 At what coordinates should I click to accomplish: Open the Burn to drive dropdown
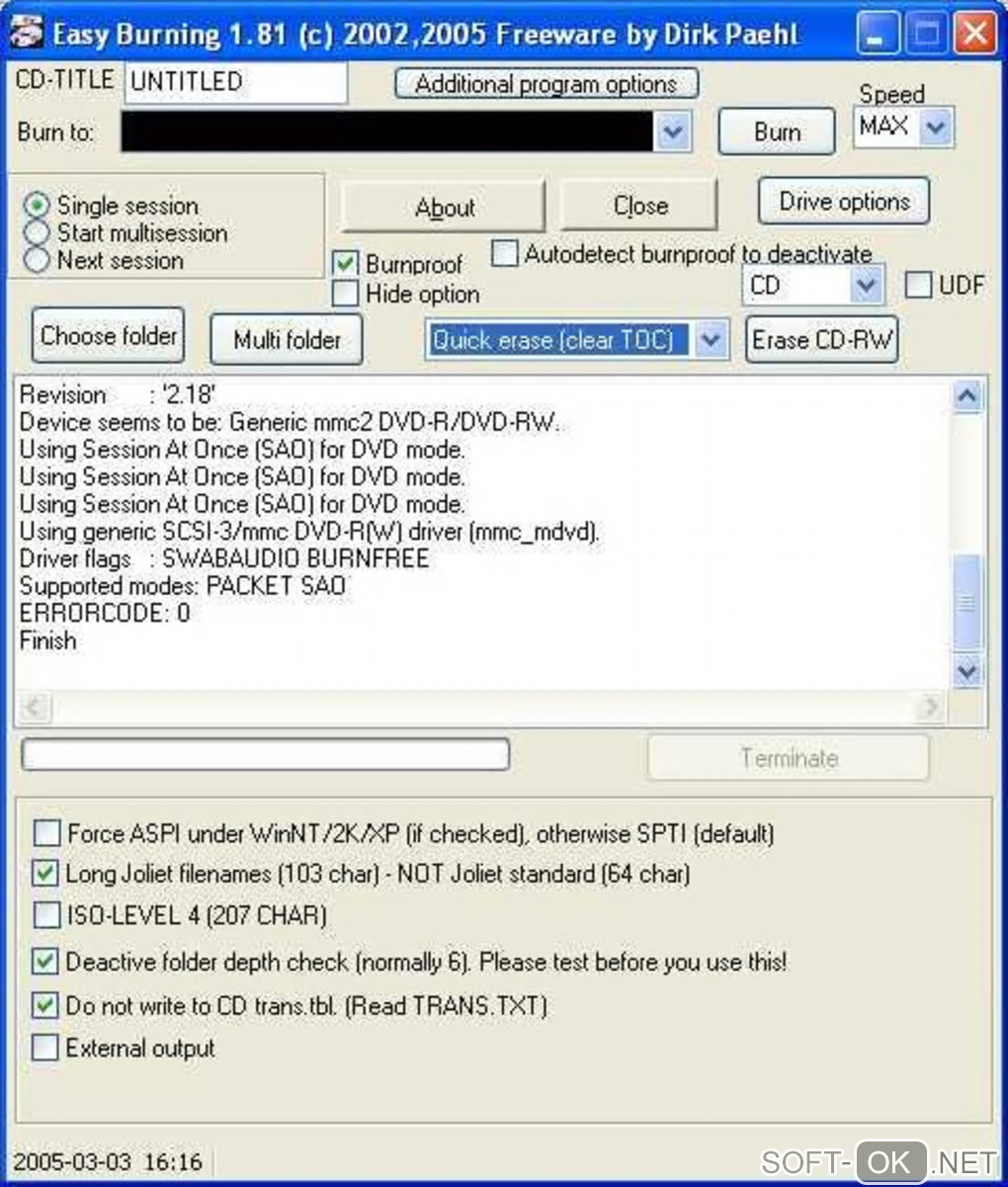click(672, 131)
